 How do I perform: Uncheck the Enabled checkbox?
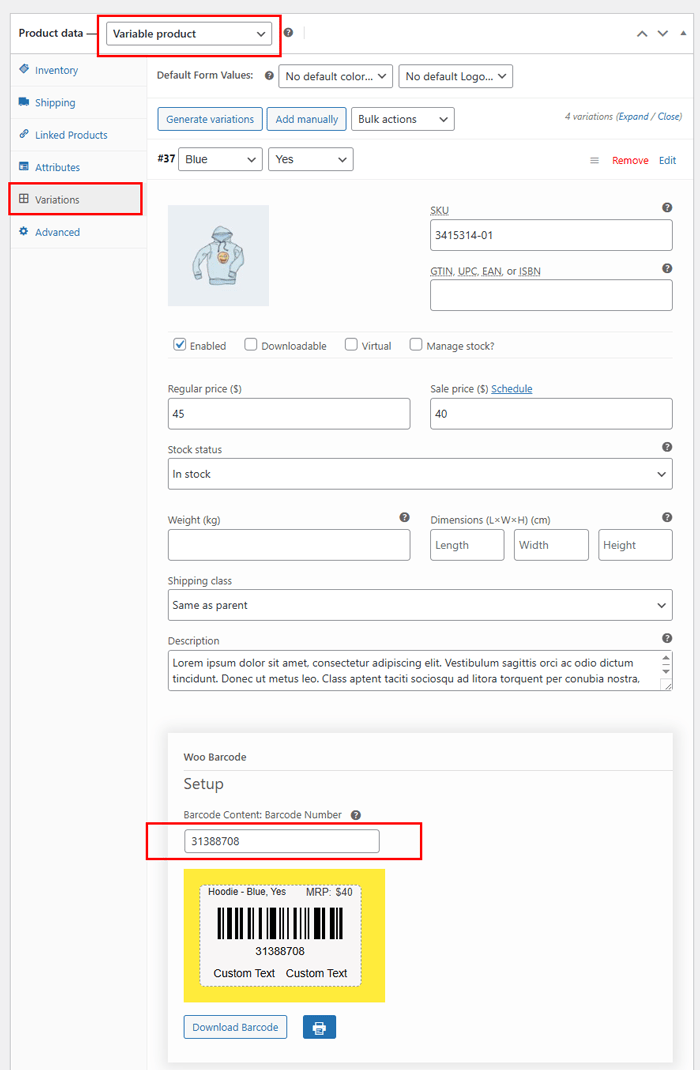click(180, 345)
